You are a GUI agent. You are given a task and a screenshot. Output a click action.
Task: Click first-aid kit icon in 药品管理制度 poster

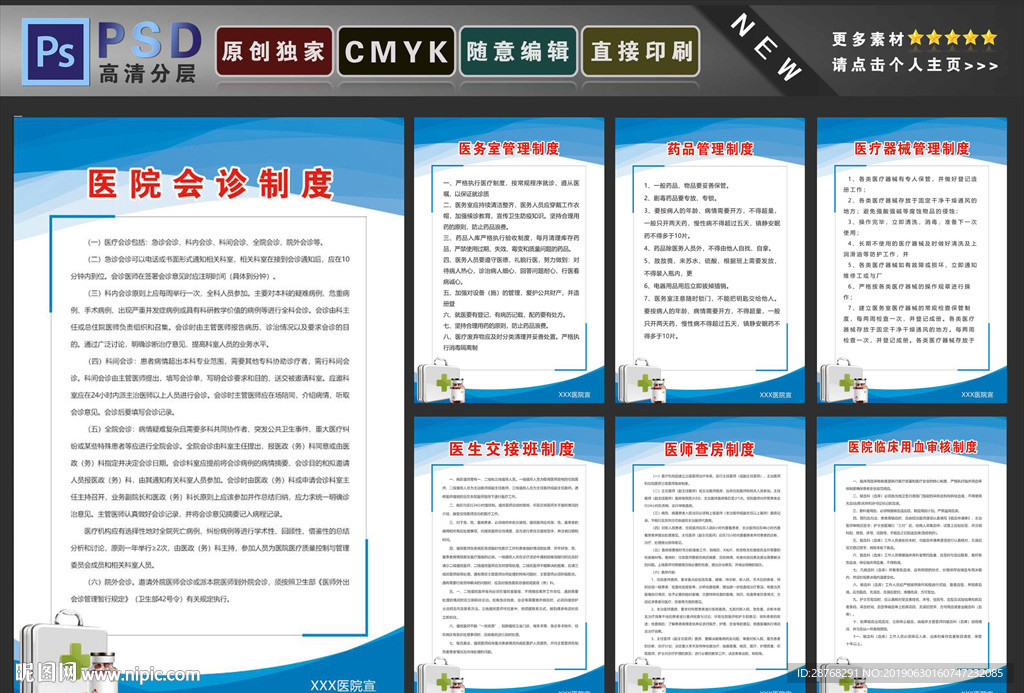[642, 381]
